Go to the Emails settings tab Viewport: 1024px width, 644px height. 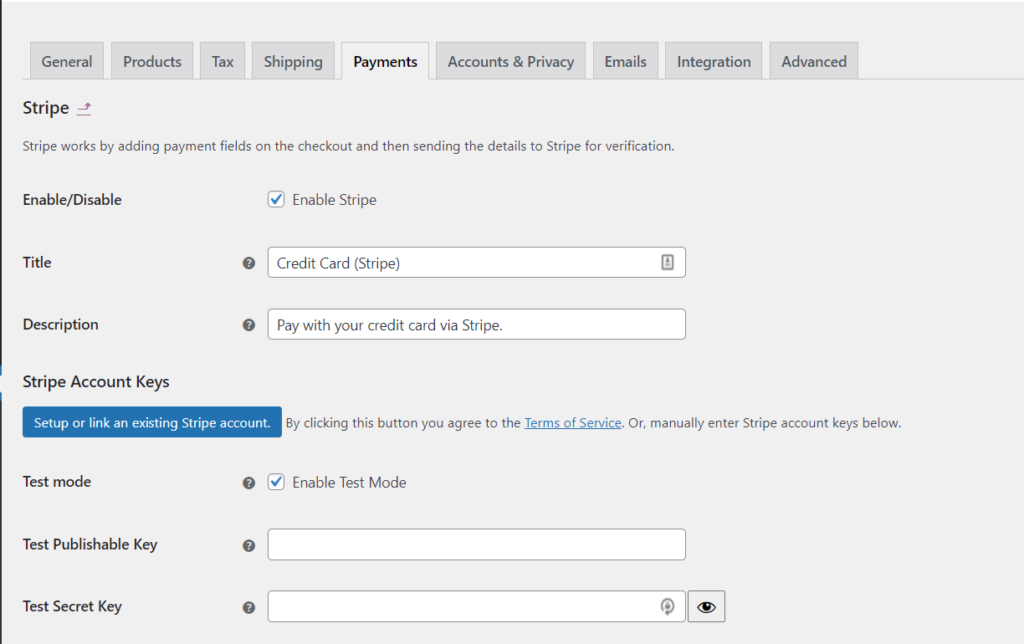pos(625,60)
